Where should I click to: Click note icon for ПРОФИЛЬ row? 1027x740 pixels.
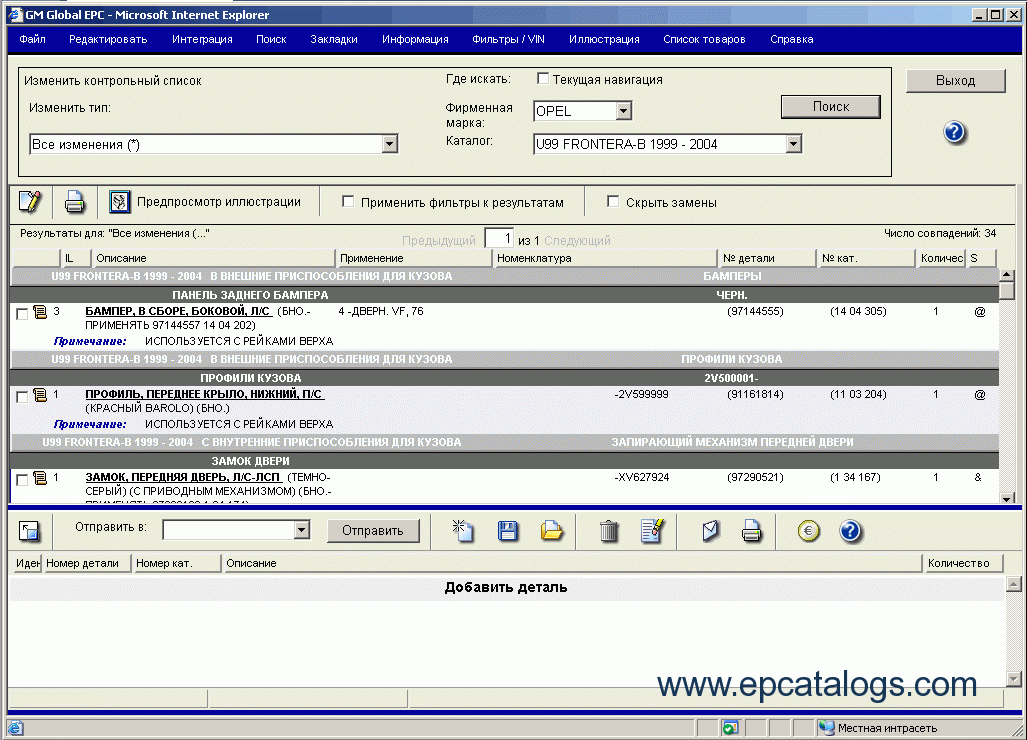click(x=41, y=395)
